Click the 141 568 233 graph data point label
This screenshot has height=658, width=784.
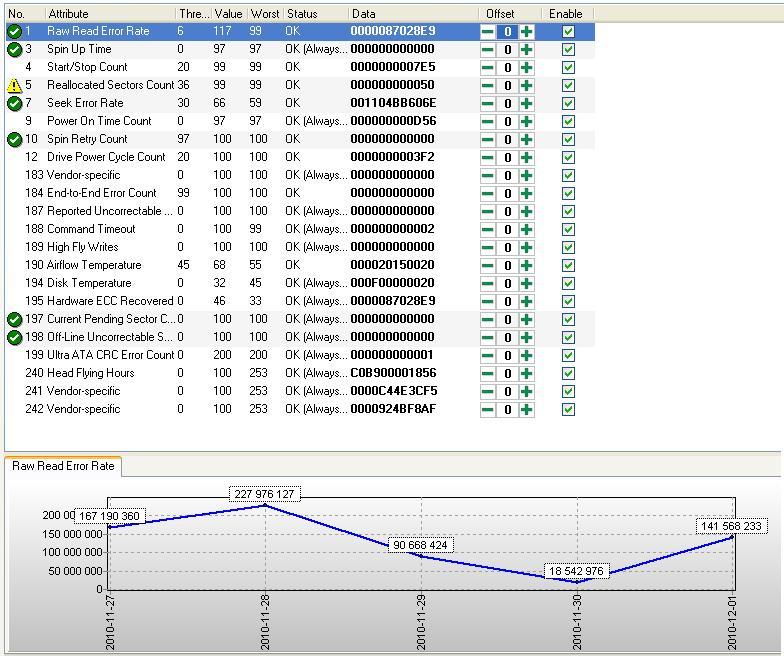pyautogui.click(x=731, y=526)
